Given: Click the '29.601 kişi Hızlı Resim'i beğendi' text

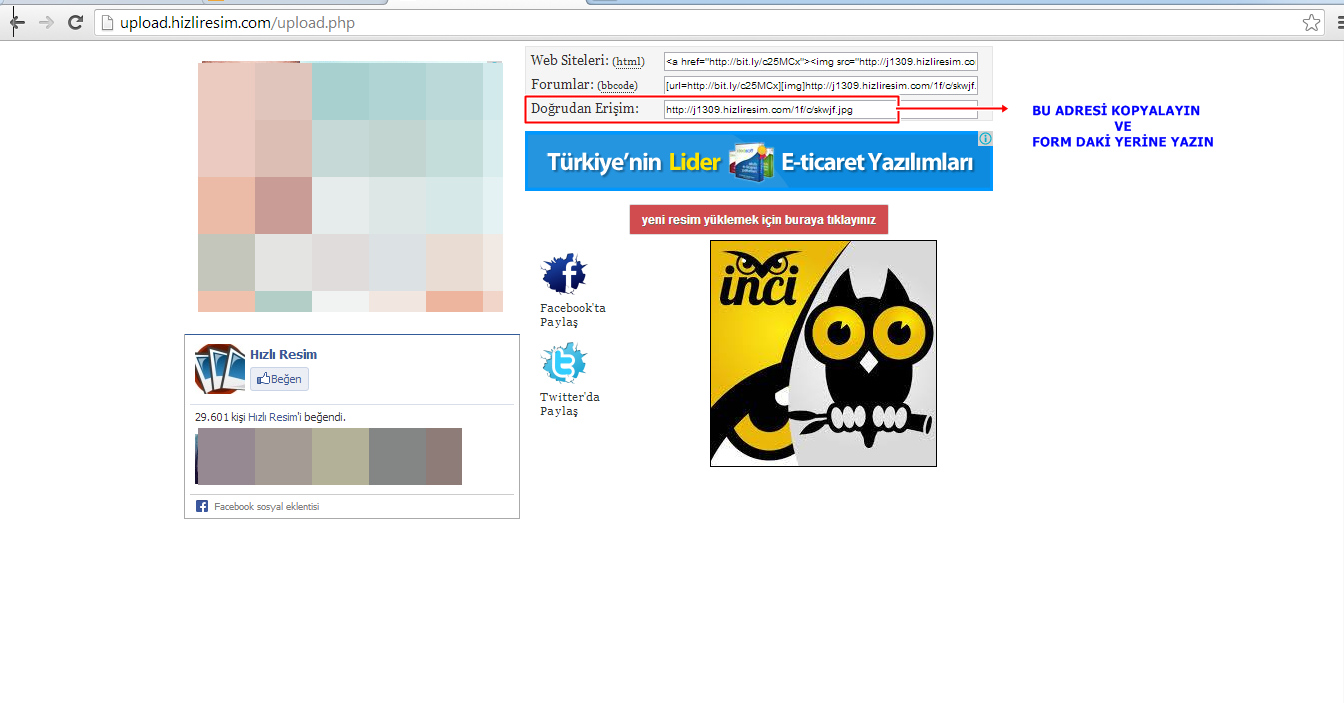Looking at the screenshot, I should coord(270,417).
